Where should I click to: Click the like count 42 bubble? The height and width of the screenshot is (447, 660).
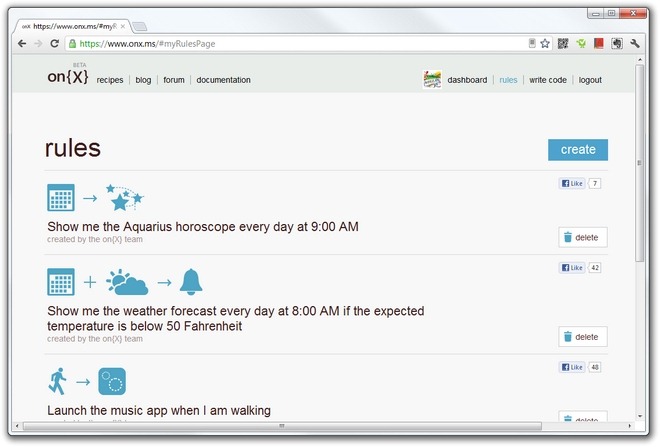595,268
